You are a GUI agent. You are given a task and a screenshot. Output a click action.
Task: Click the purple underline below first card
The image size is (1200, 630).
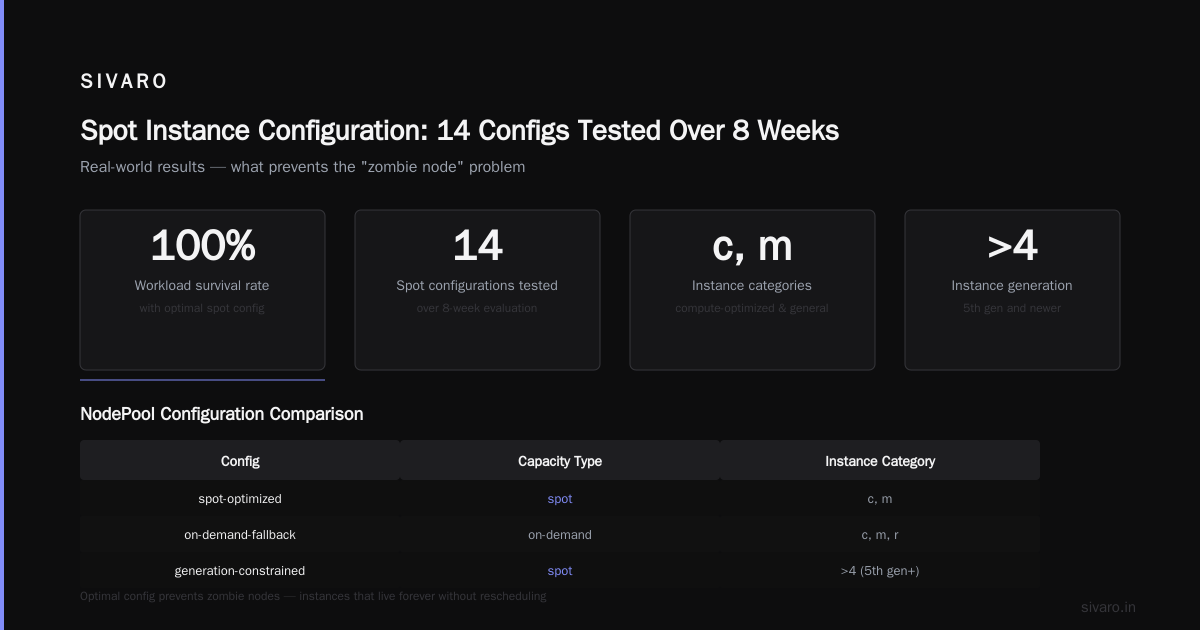coord(202,380)
